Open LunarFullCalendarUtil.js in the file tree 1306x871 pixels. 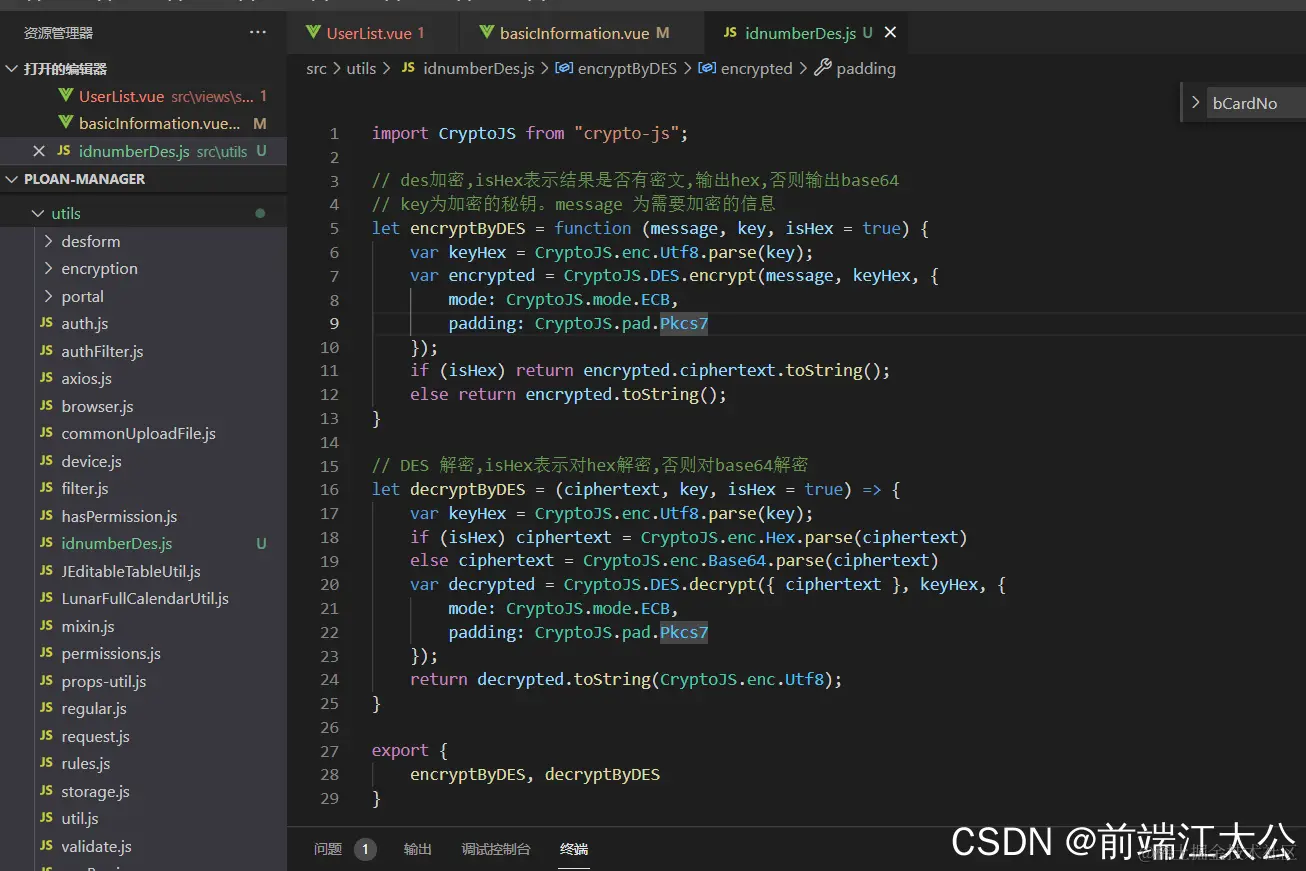point(144,598)
